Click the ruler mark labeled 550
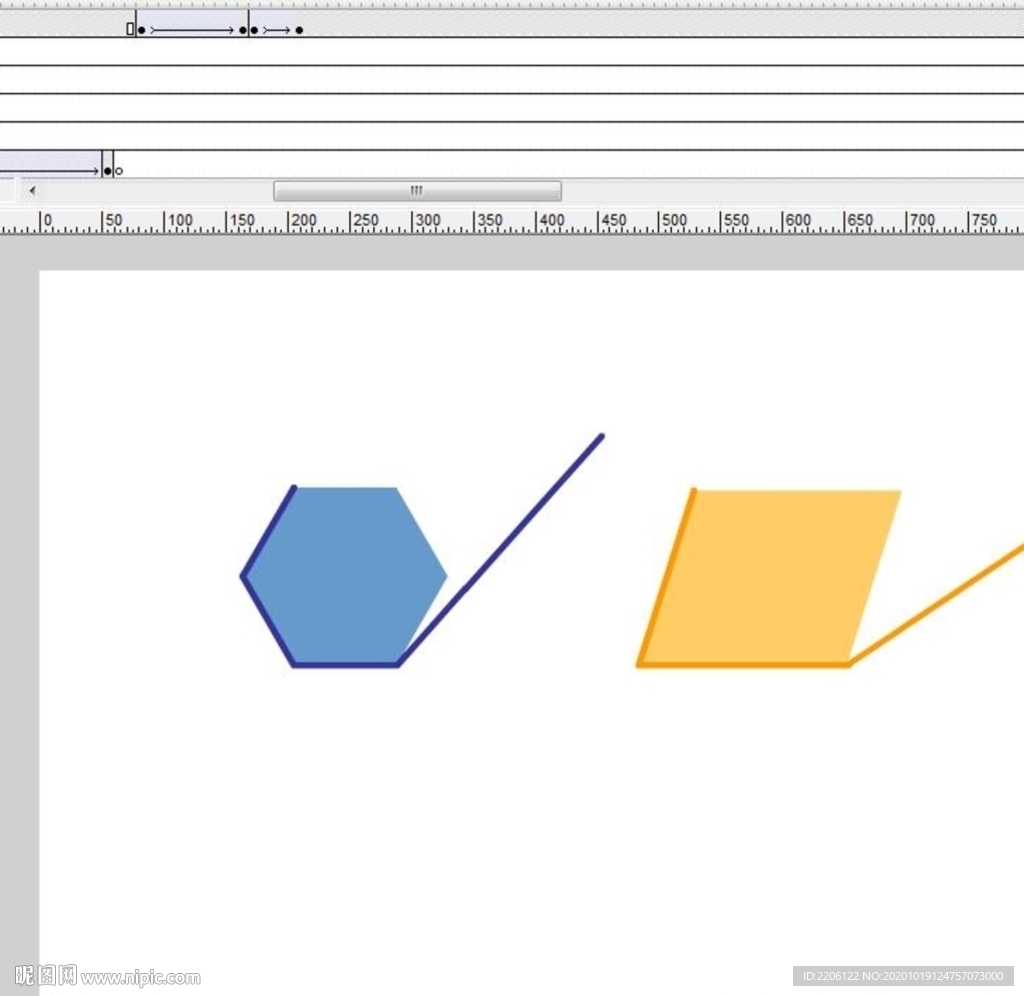1024x996 pixels. pyautogui.click(x=736, y=220)
